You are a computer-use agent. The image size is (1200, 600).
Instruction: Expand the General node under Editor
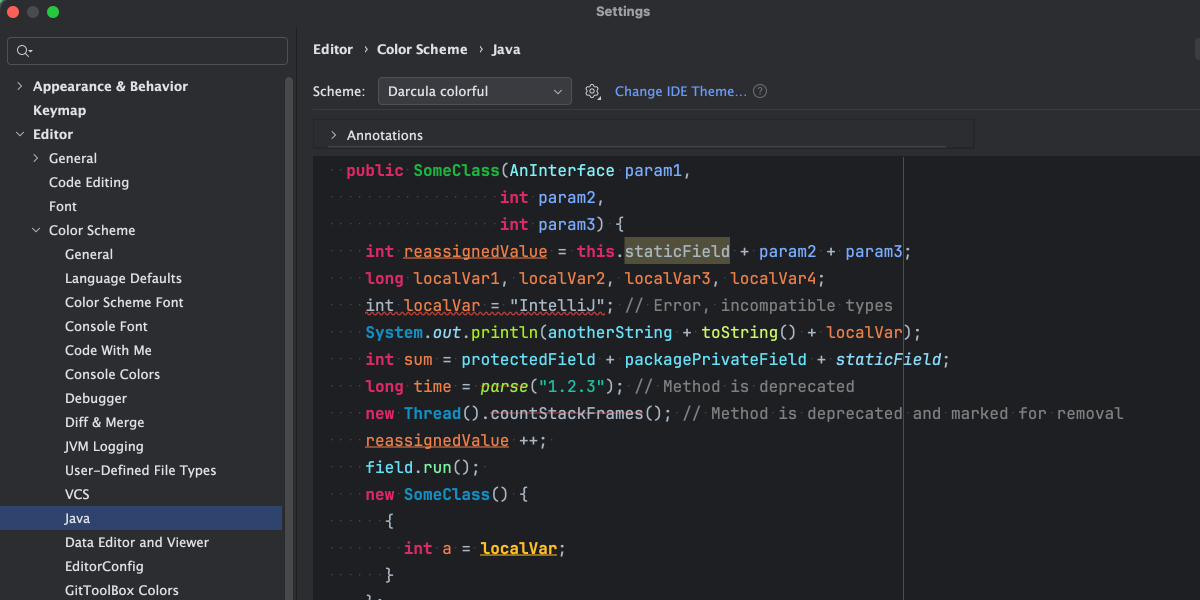point(34,158)
